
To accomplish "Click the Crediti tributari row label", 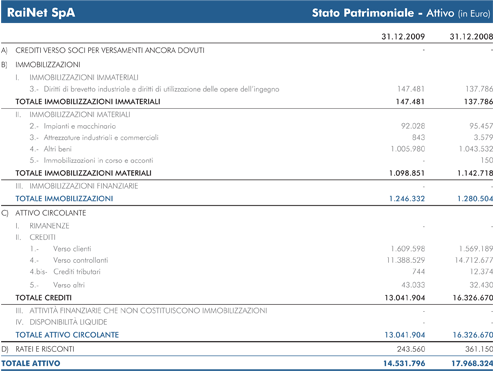I will pyautogui.click(x=77, y=272).
